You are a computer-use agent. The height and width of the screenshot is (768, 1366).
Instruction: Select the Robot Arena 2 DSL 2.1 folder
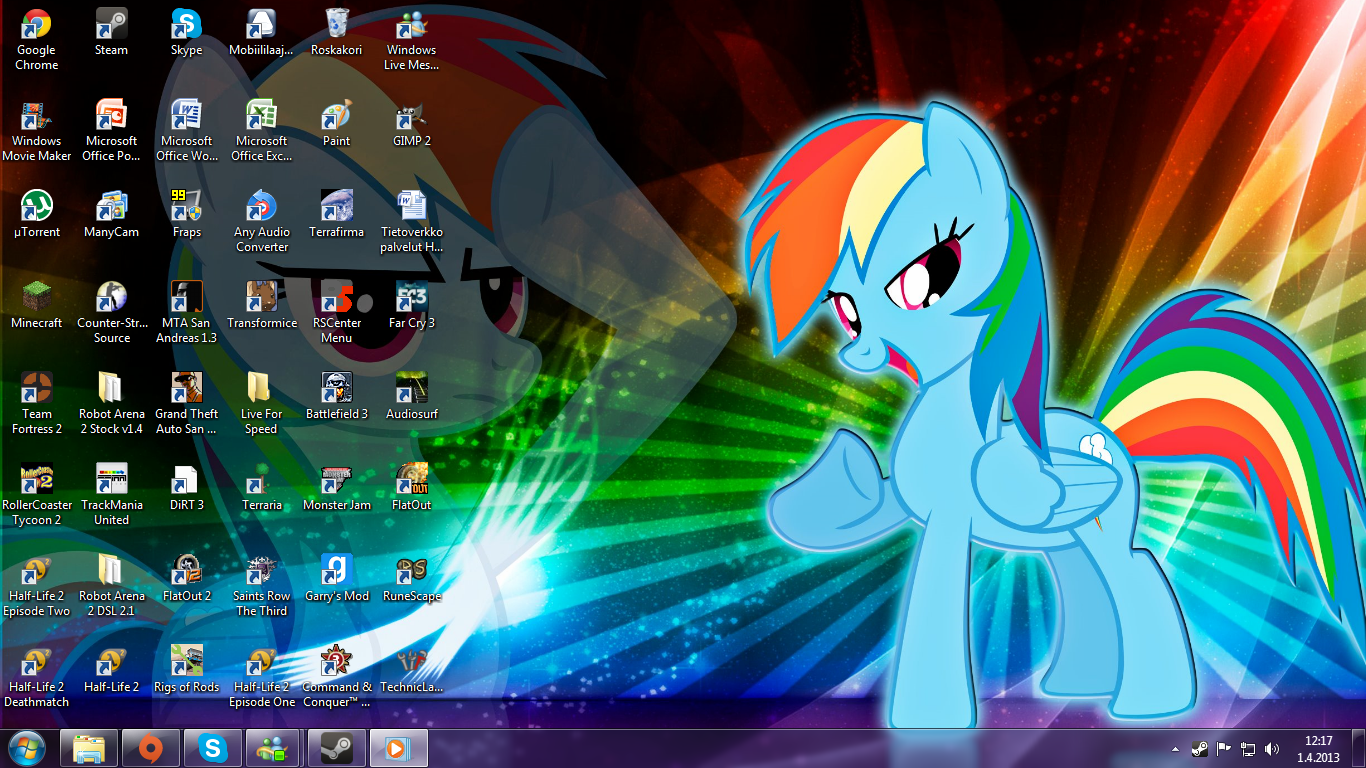tap(111, 586)
